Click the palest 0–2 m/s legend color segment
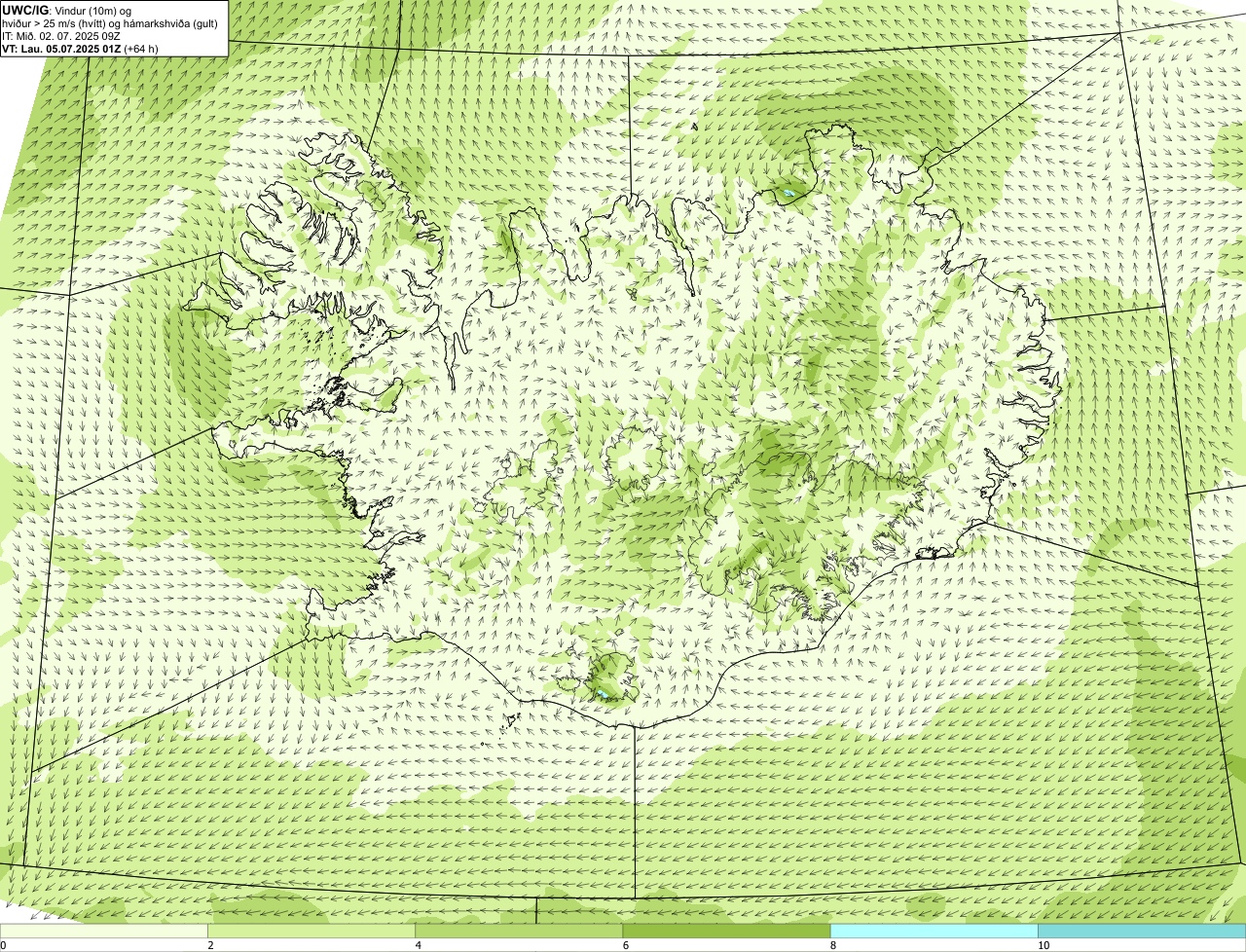 click(104, 932)
